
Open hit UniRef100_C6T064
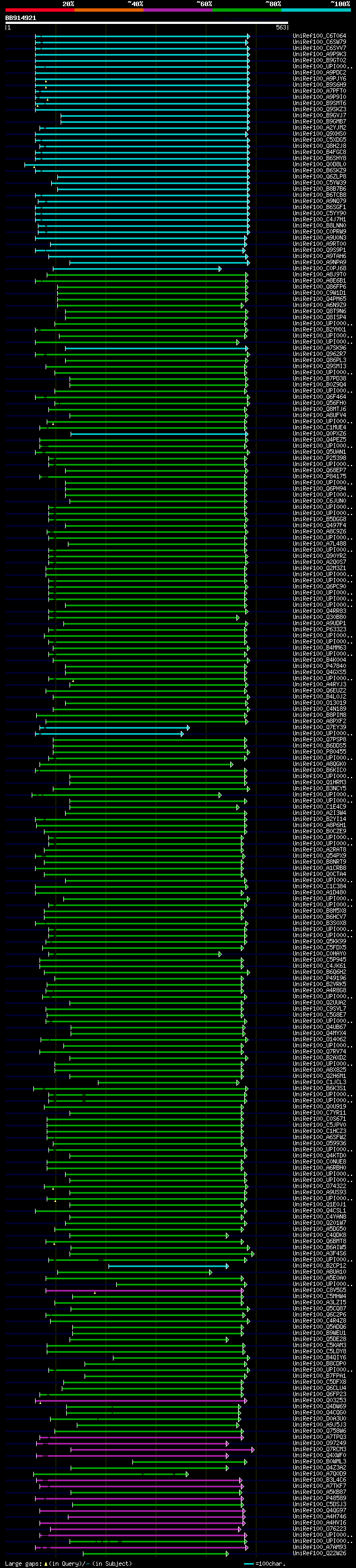[319, 36]
